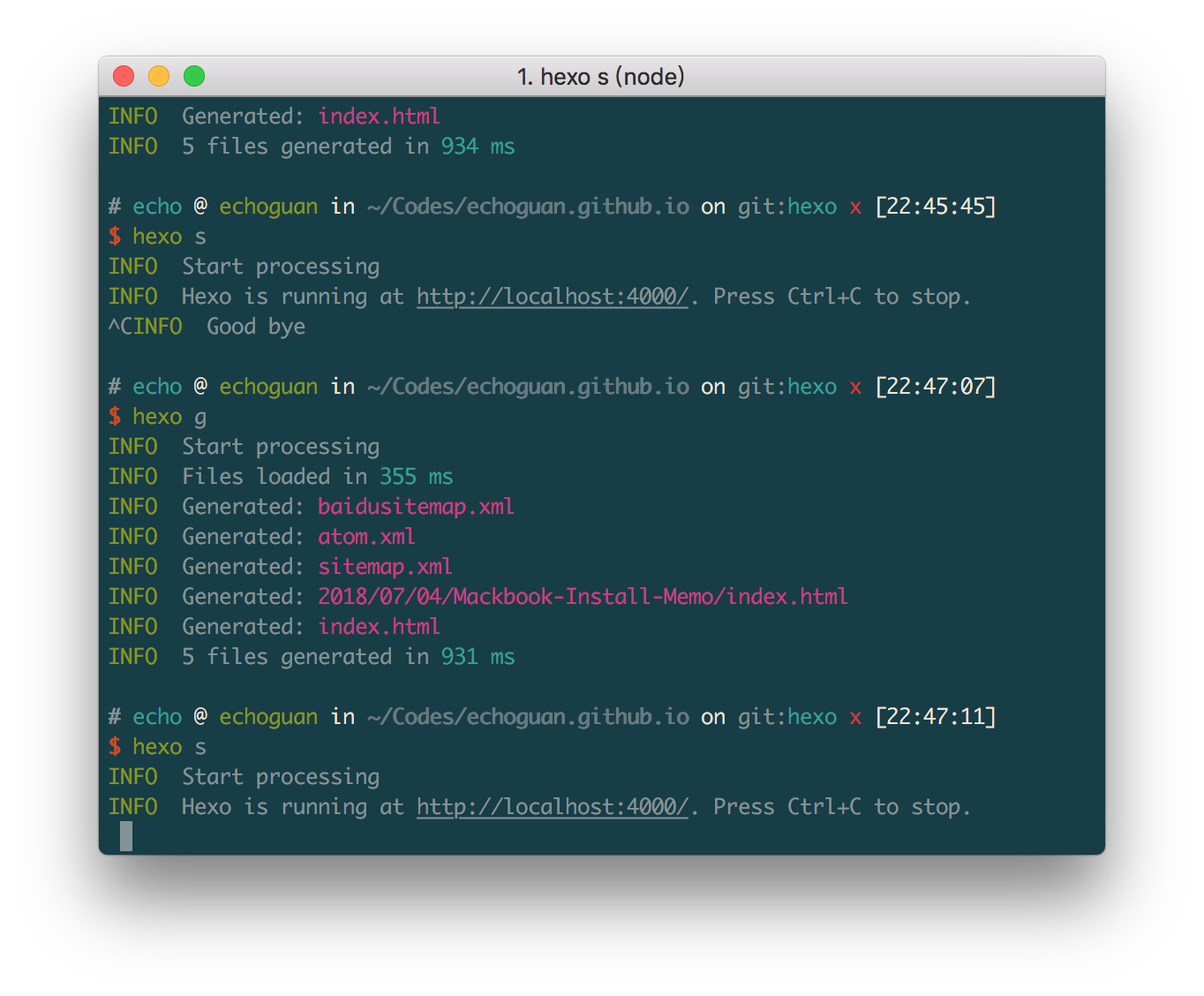Viewport: 1204px width, 996px height.
Task: Click the window title '1. hexo s (node)'
Action: [x=601, y=77]
